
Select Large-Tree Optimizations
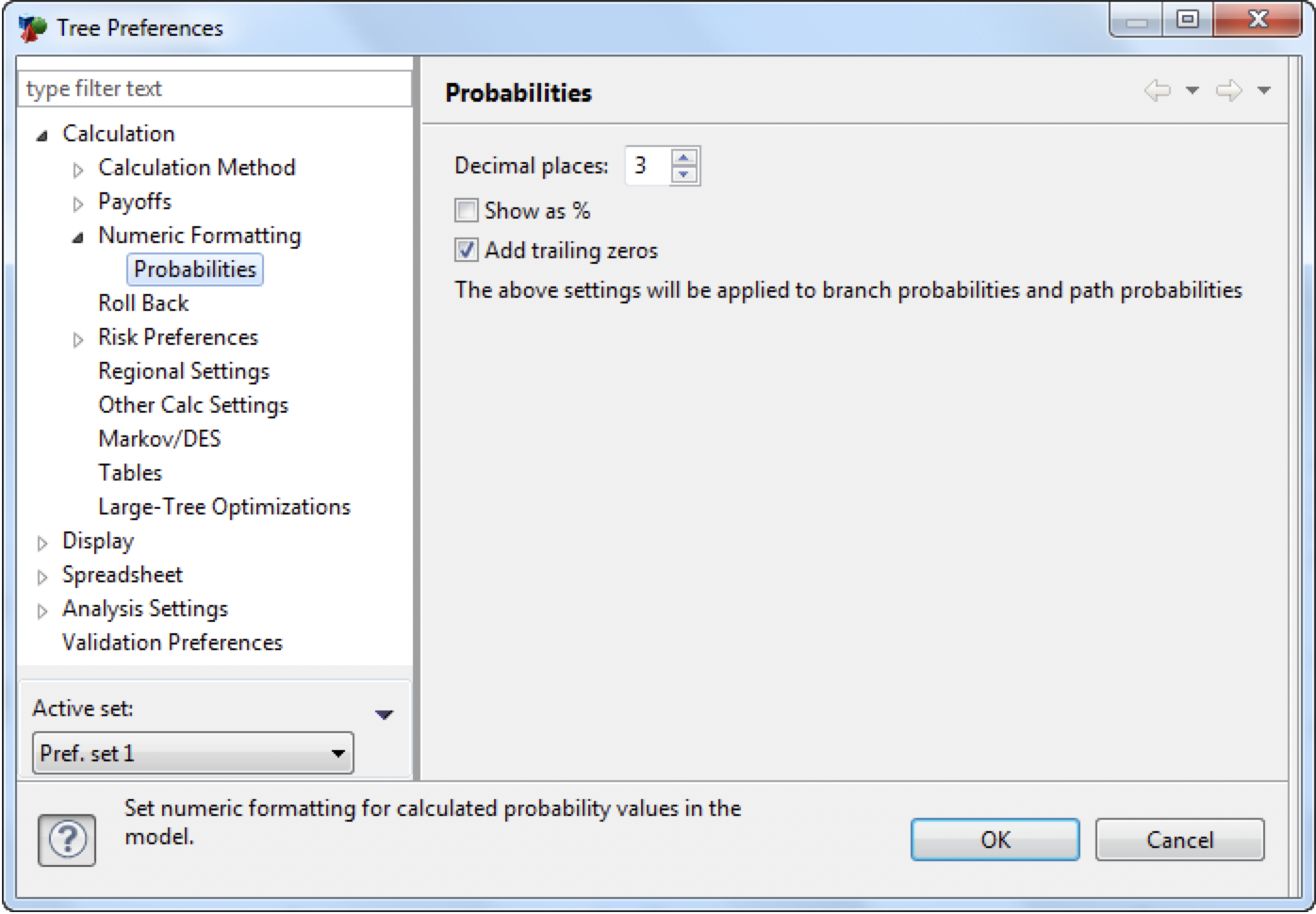(x=223, y=506)
